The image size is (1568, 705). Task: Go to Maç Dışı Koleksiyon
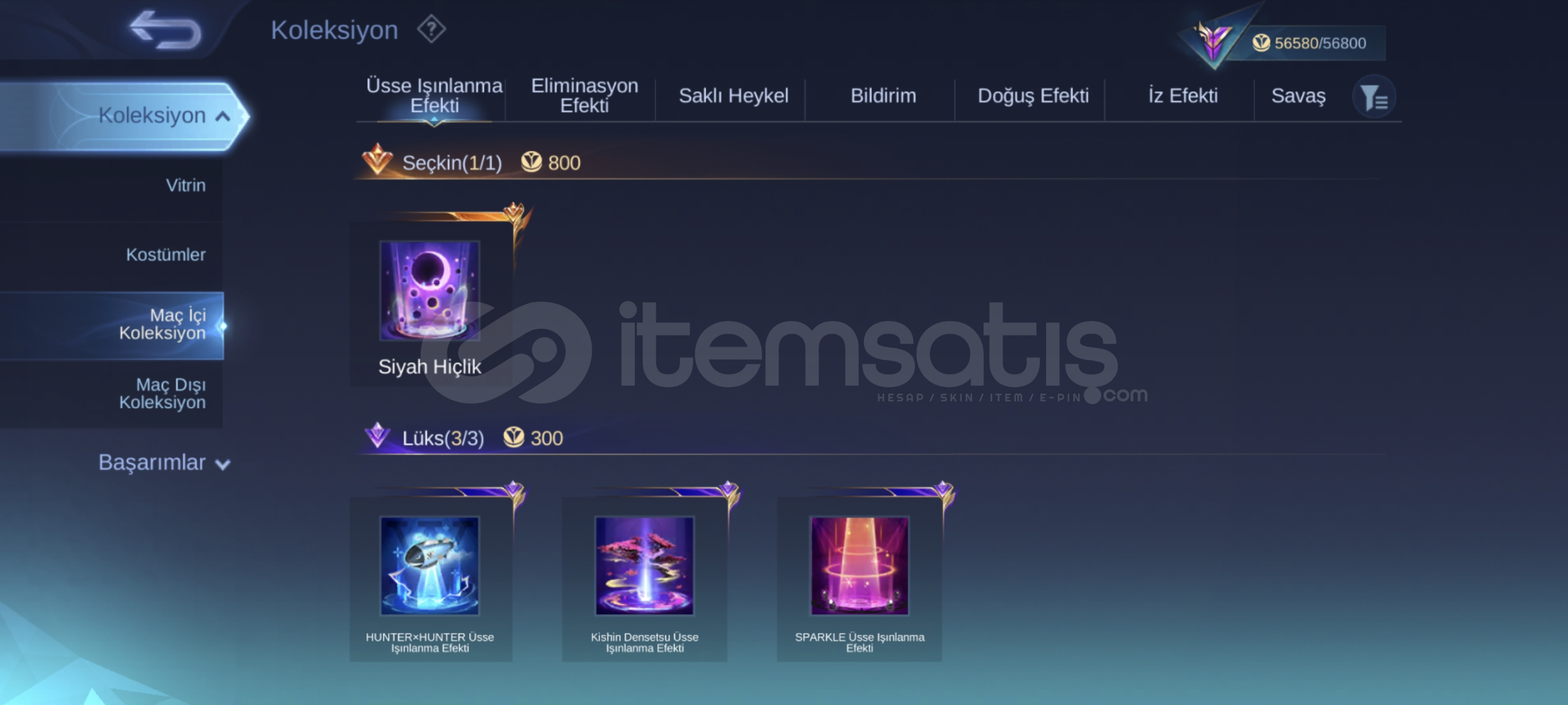point(162,394)
